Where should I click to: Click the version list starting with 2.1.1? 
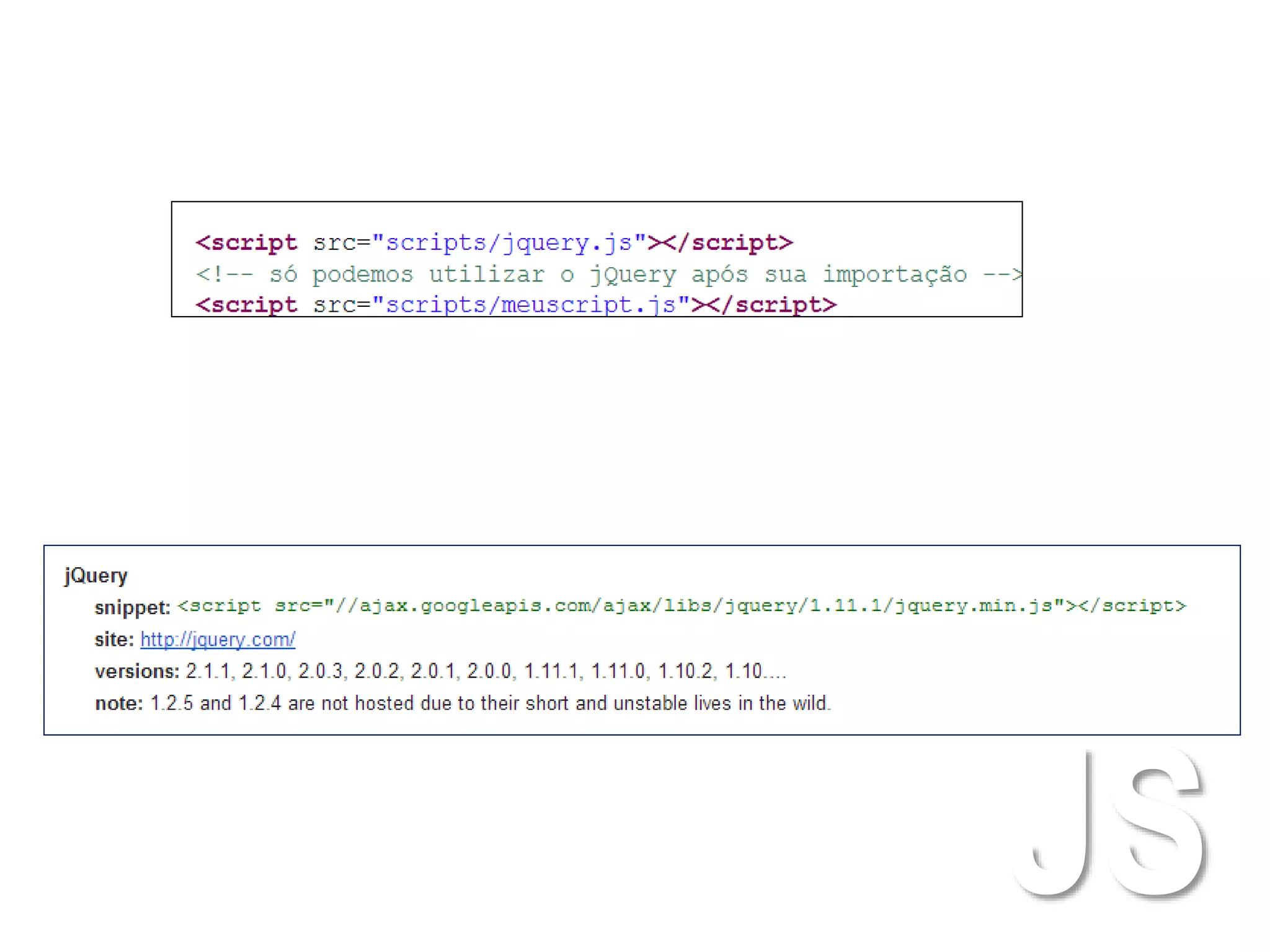[485, 671]
